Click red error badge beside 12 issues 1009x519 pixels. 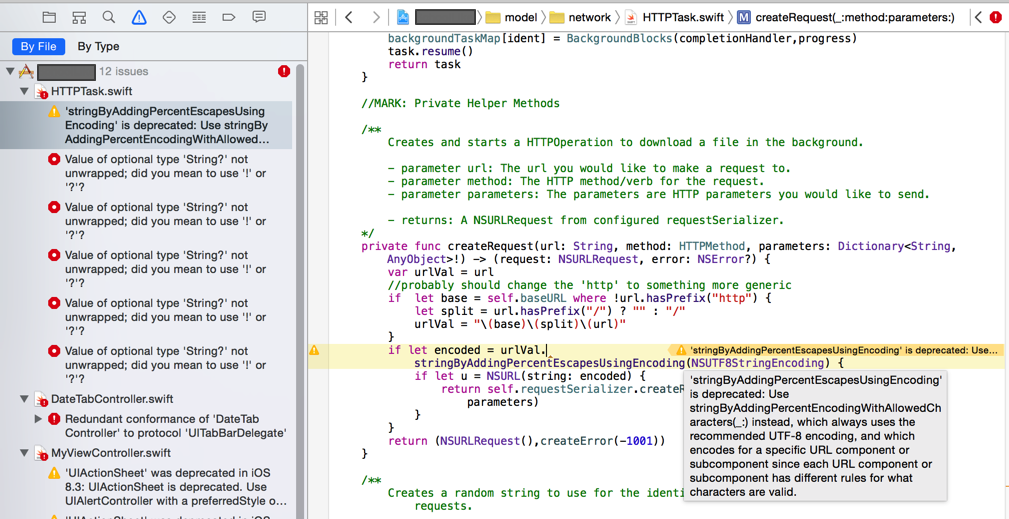(x=284, y=71)
